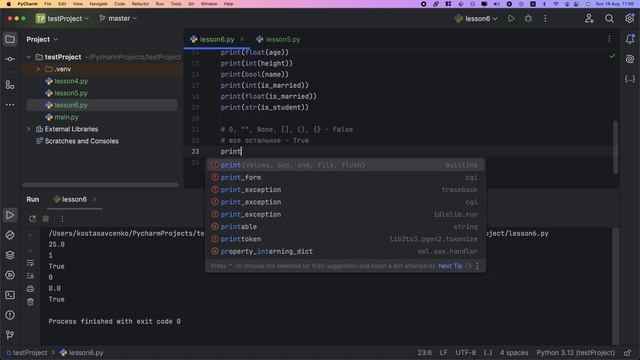Open Run toolbar more options

(62, 219)
